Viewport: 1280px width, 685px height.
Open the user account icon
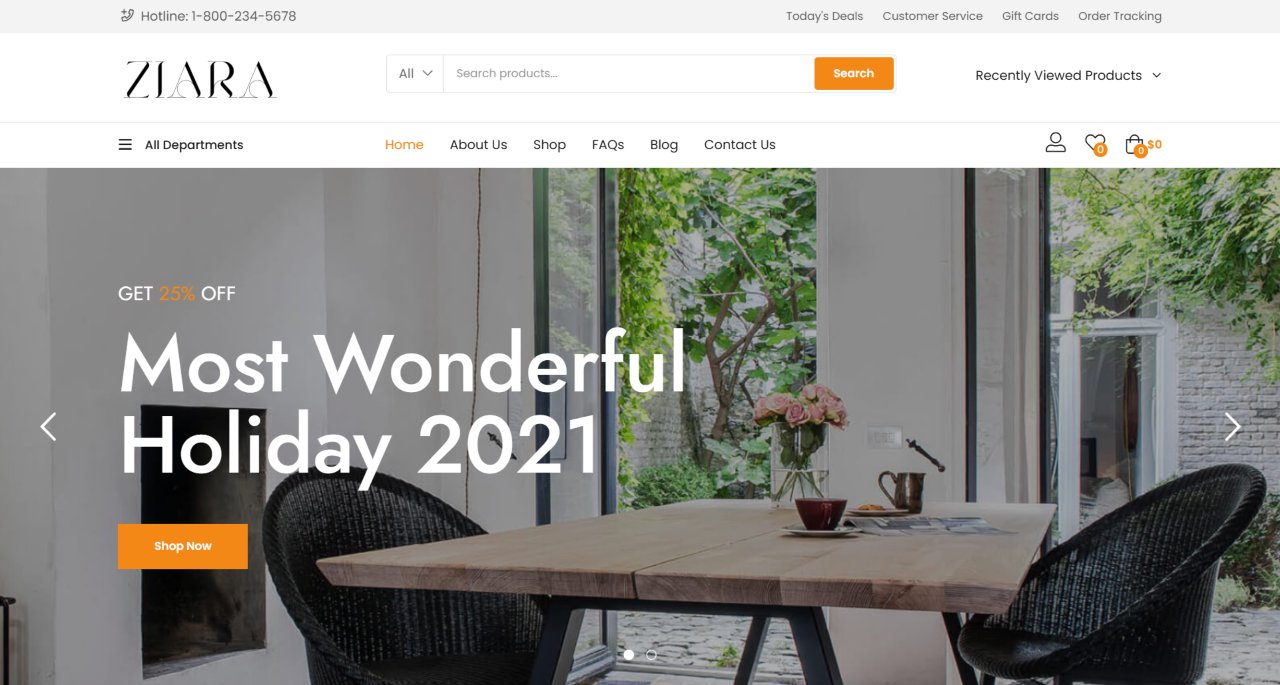coord(1055,143)
